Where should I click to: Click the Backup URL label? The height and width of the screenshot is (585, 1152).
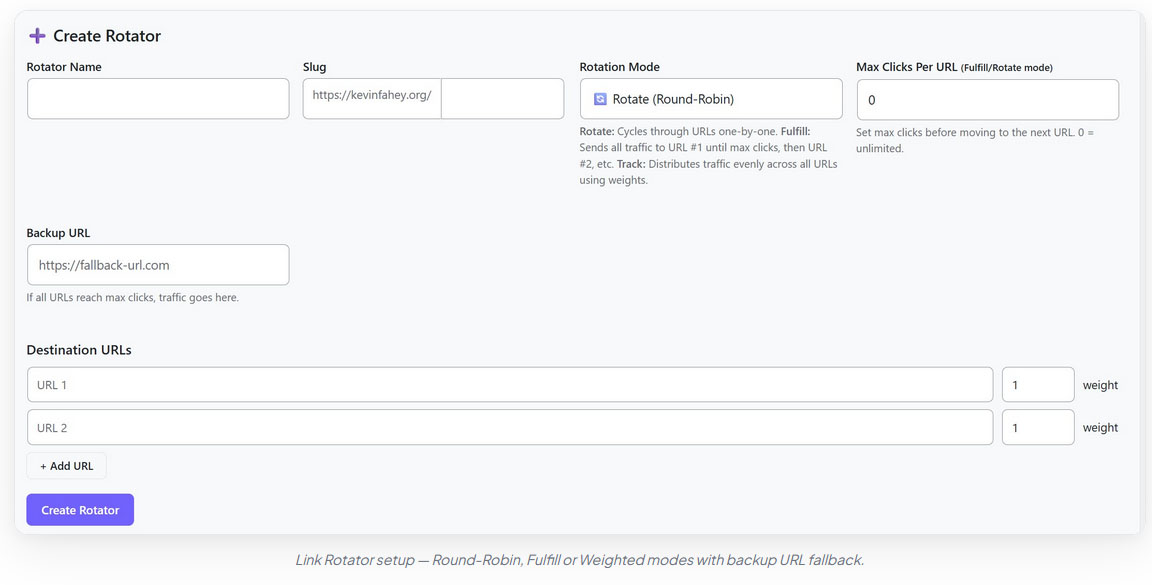pyautogui.click(x=58, y=233)
